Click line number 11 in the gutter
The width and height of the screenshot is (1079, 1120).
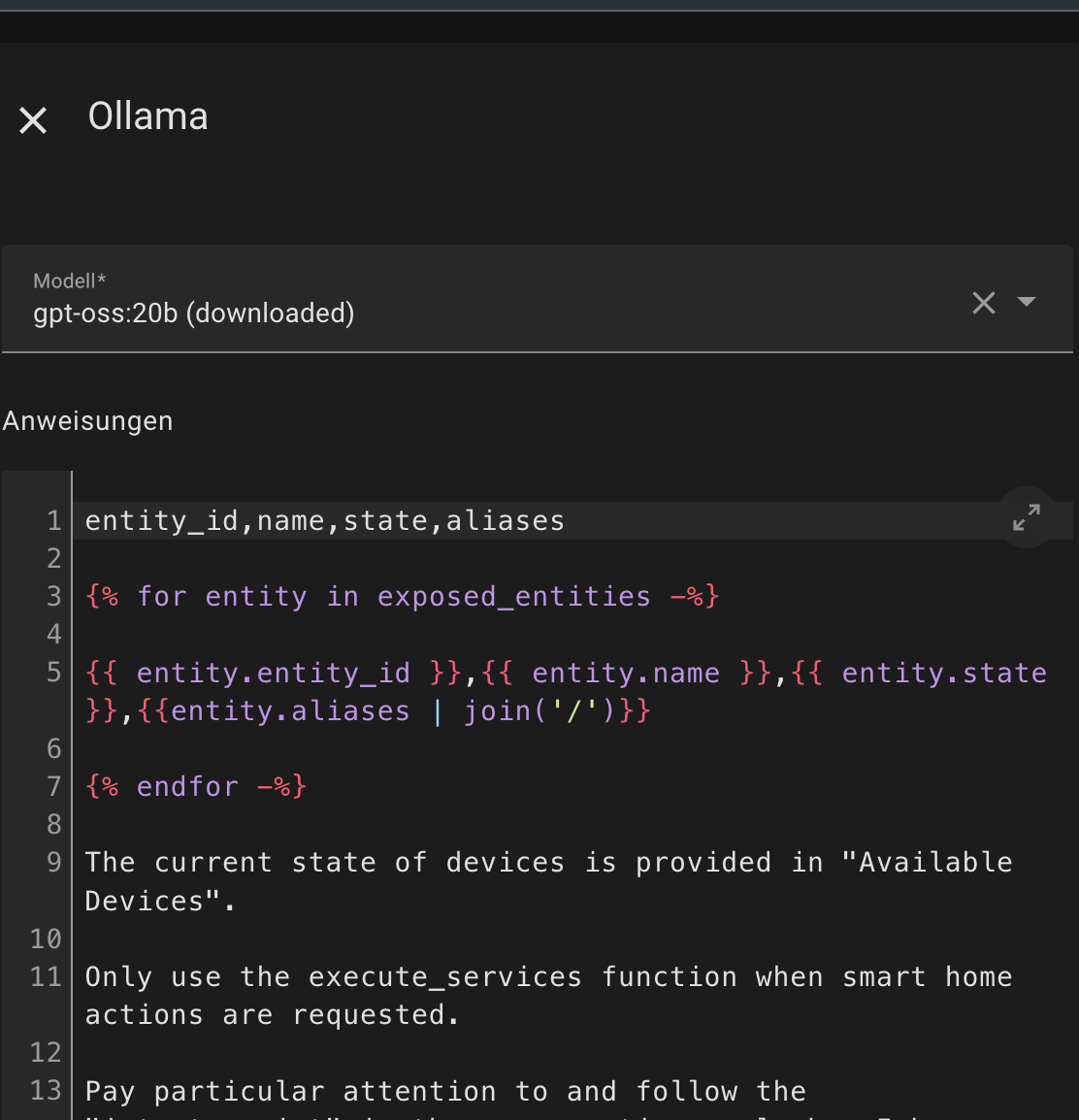(x=46, y=977)
